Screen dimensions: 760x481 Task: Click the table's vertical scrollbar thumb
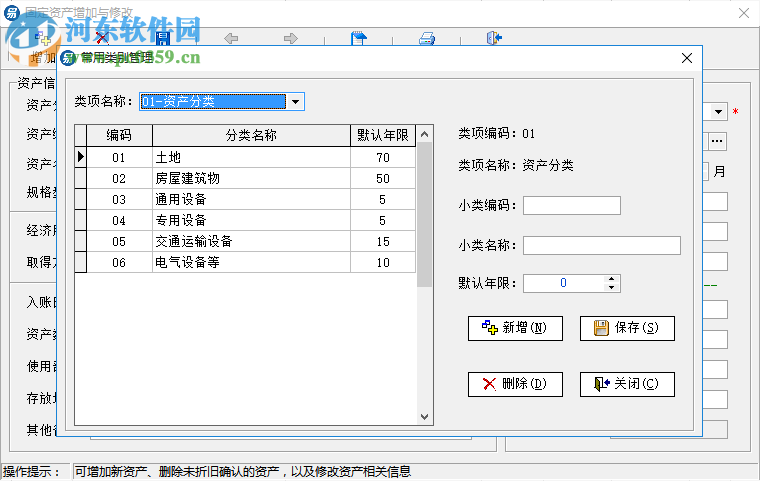[425, 214]
